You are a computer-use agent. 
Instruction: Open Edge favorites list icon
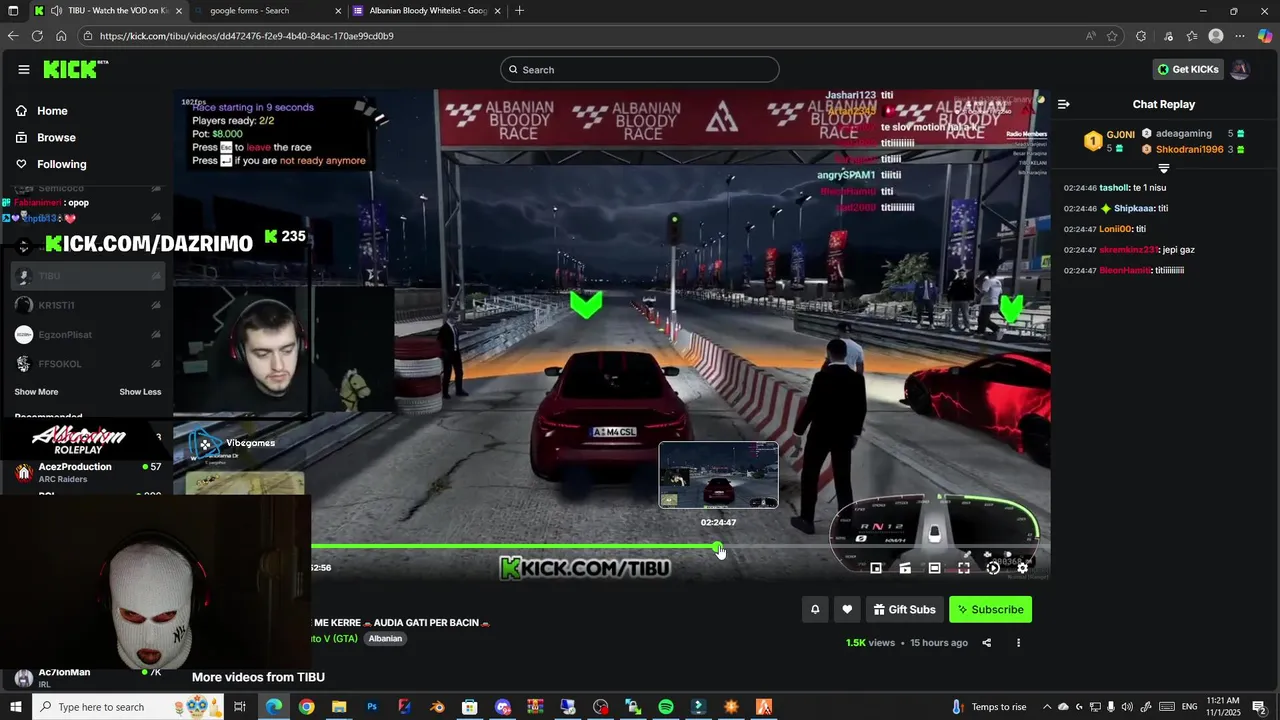pyautogui.click(x=1192, y=36)
